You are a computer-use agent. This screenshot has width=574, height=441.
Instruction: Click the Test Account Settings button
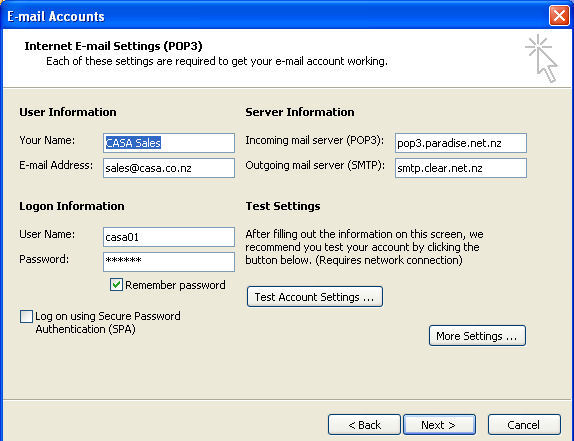tap(315, 296)
